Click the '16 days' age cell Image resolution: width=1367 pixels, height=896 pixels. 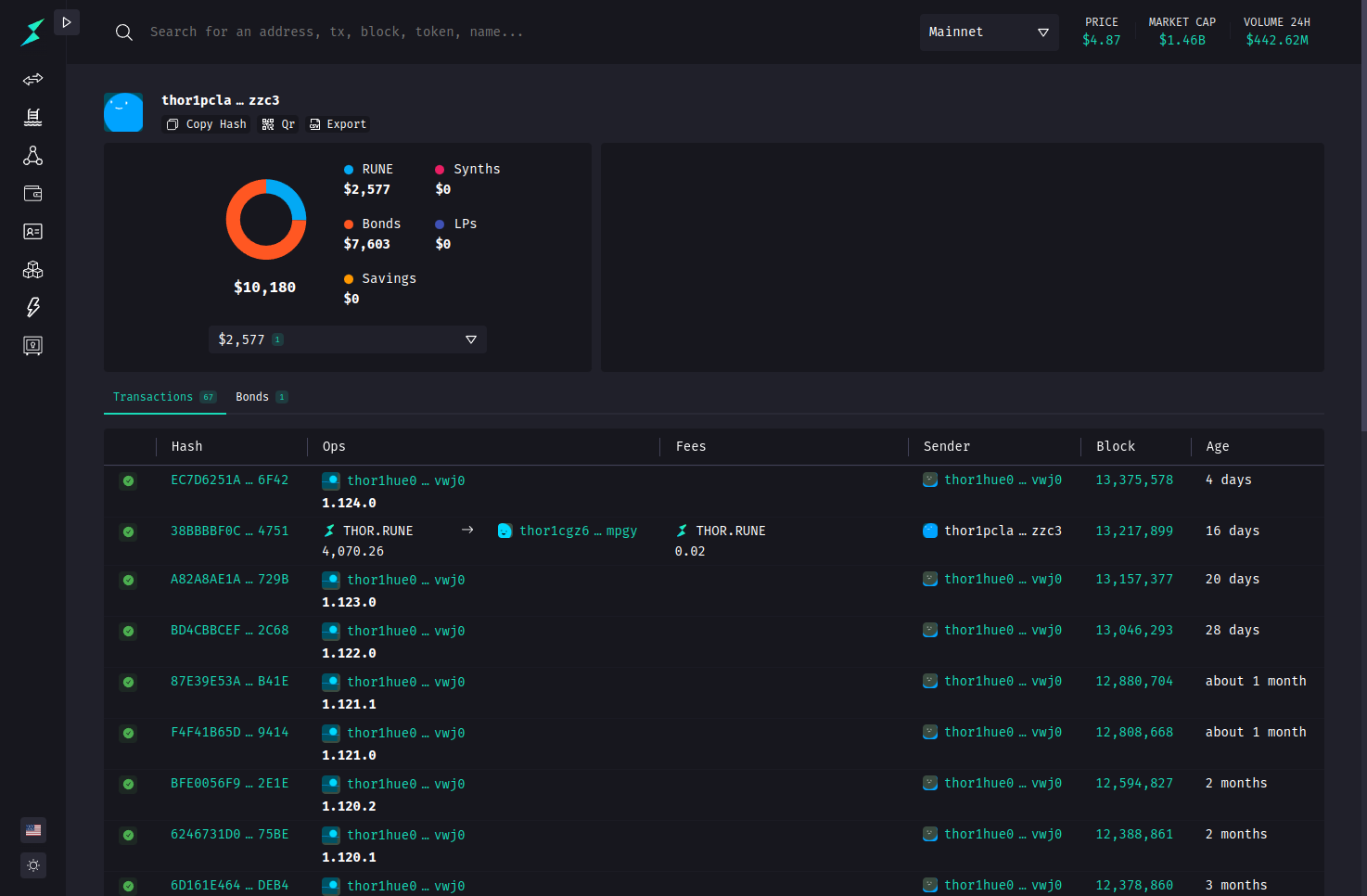(x=1233, y=531)
